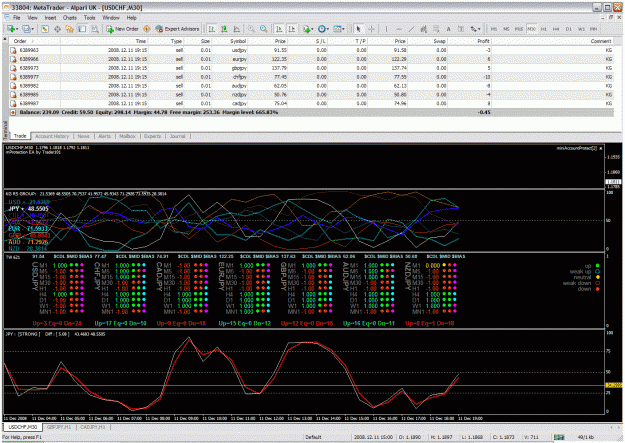Sort orders by the Profit column header
Screen dimensions: 625x443
(x=469, y=41)
